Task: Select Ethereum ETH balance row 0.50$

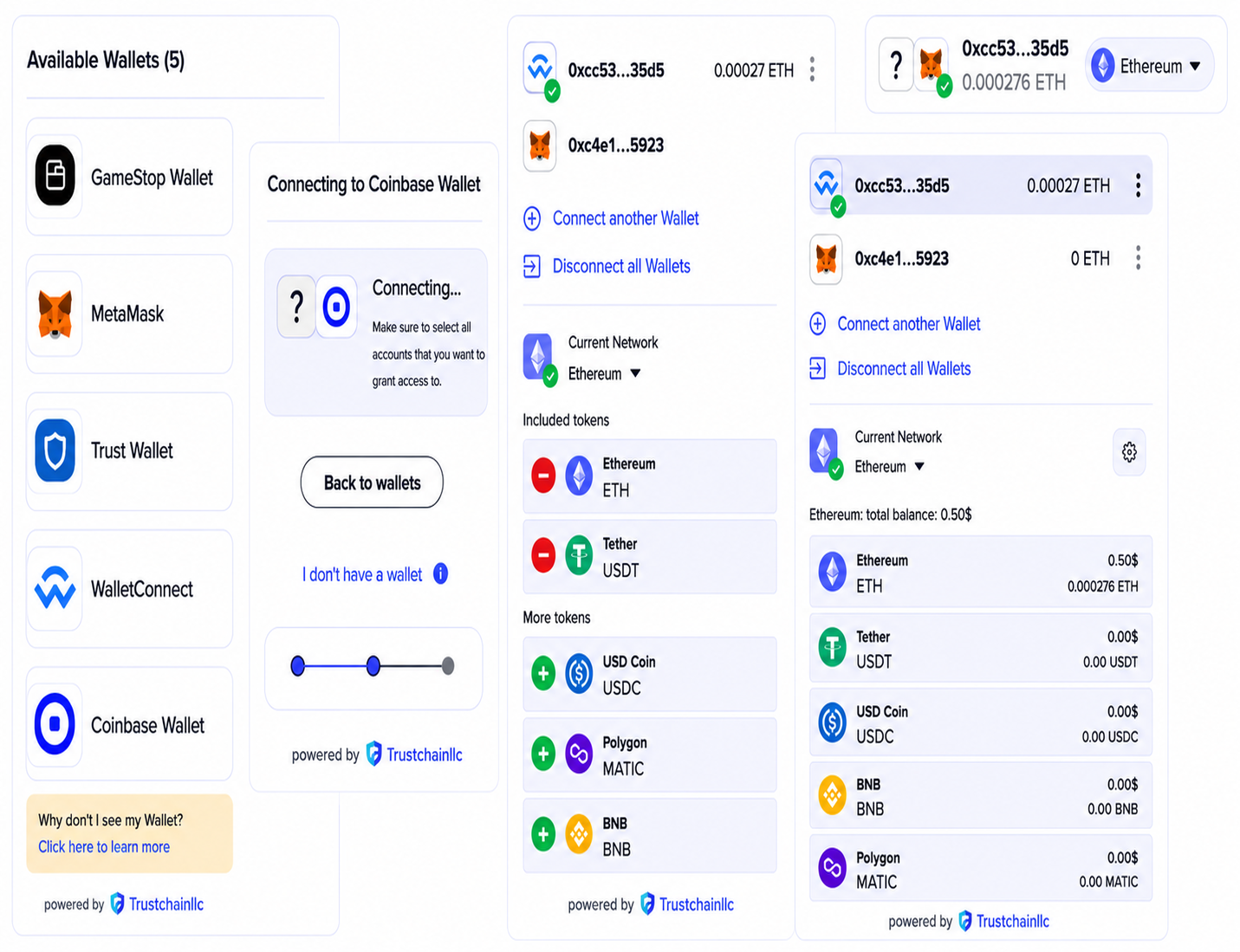Action: (x=981, y=573)
